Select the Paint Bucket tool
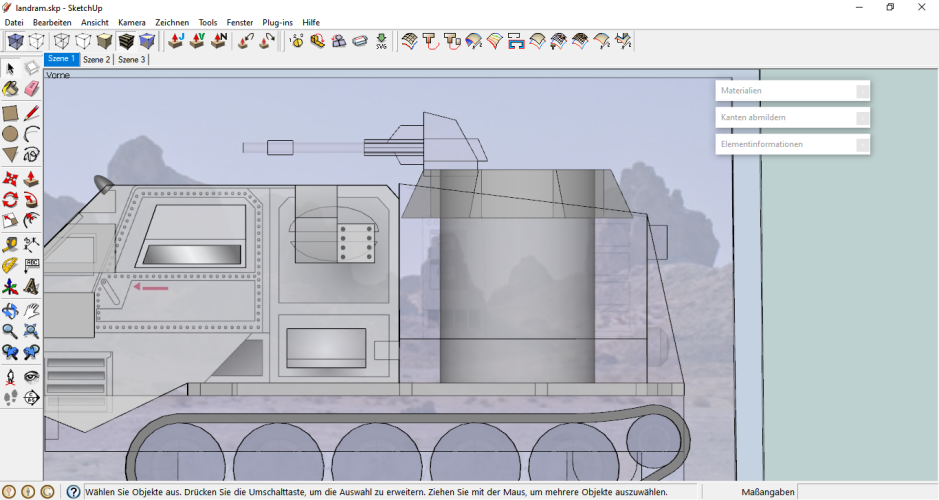Screen dimensions: 939x500 point(10,89)
